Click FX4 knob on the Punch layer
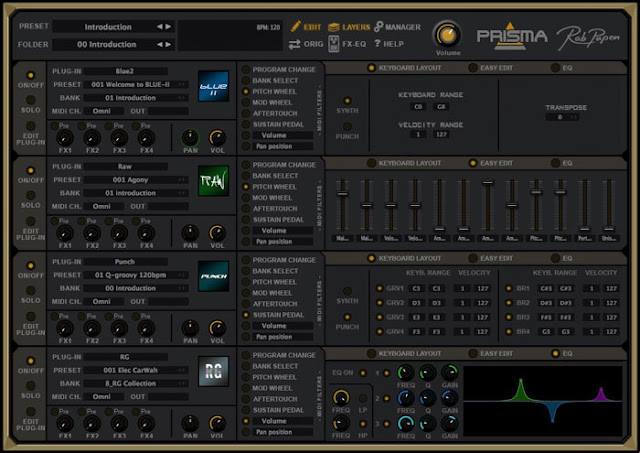This screenshot has width=640, height=453. 146,329
